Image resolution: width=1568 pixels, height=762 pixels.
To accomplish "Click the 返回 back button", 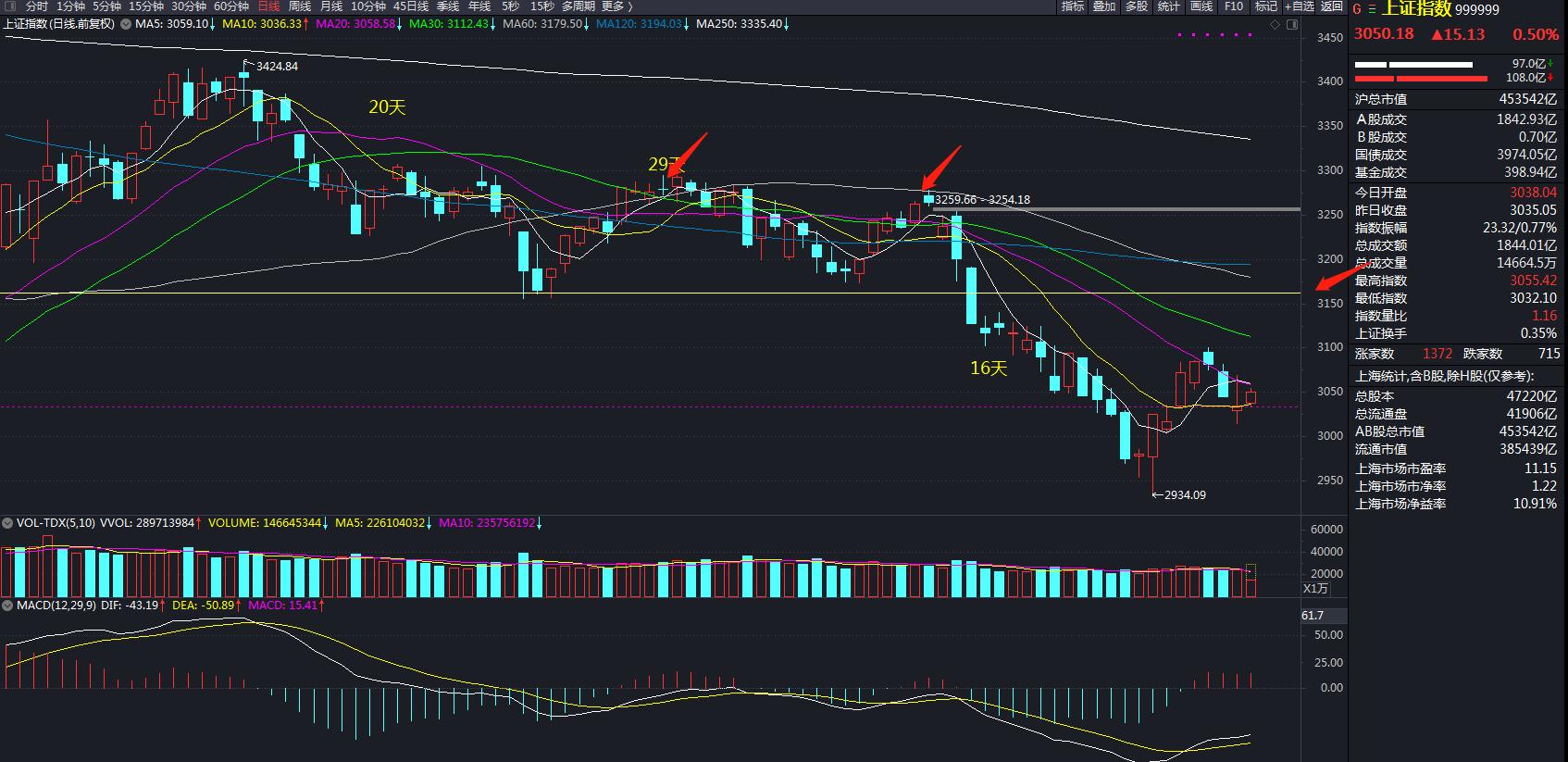I will click(1332, 6).
